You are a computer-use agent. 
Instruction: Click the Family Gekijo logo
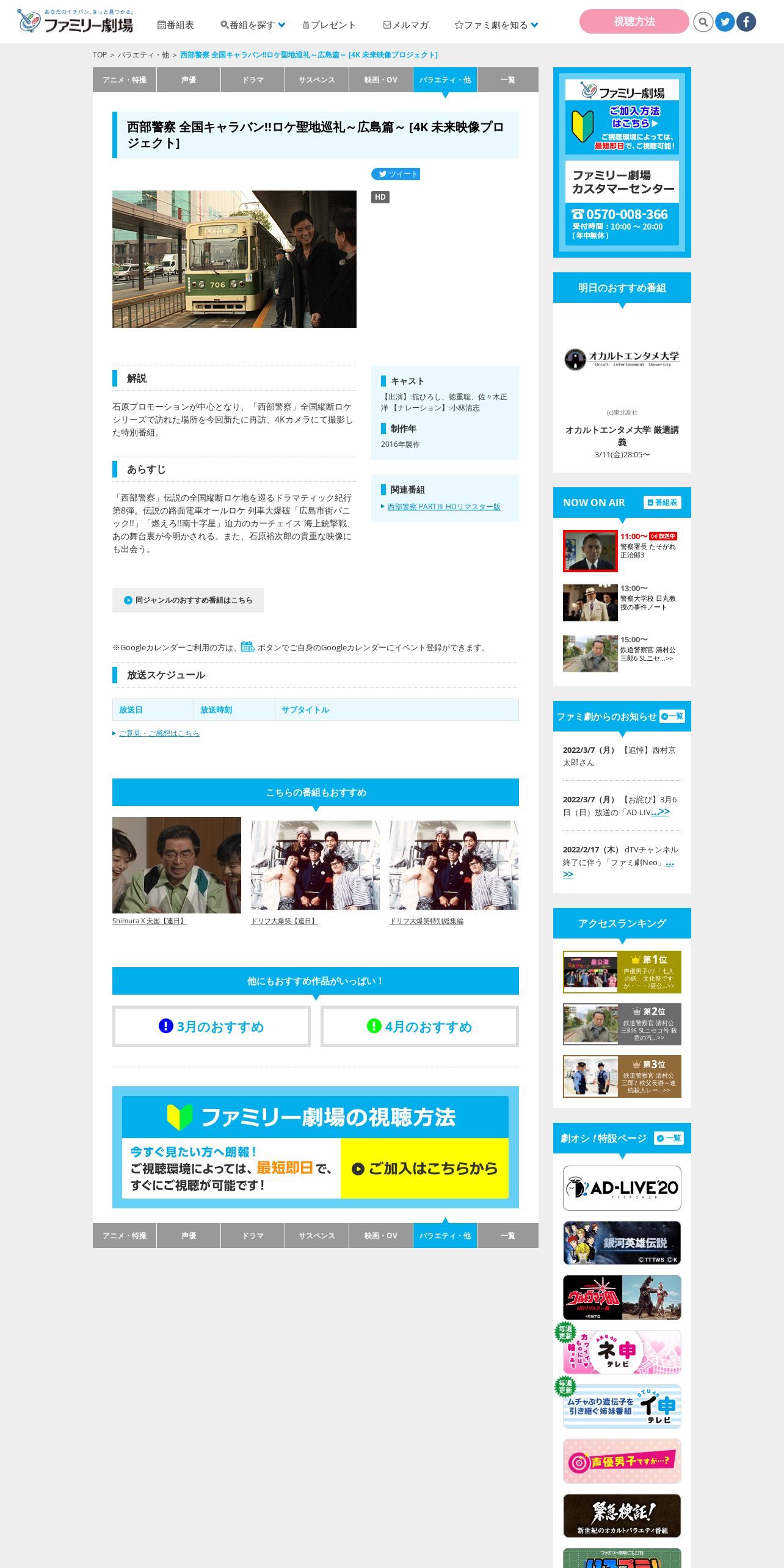click(75, 21)
